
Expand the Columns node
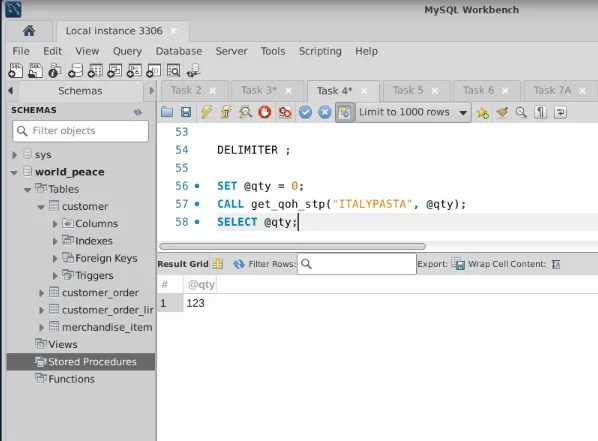(x=55, y=224)
